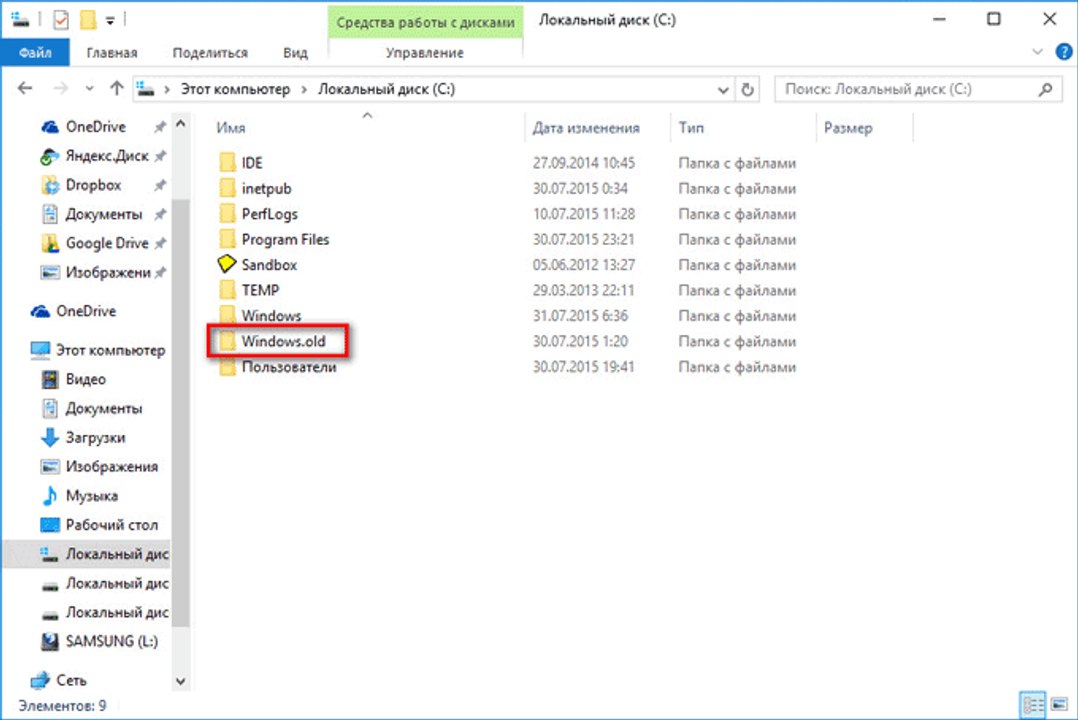Sort by the Размер column header
The width and height of the screenshot is (1078, 720).
848,128
